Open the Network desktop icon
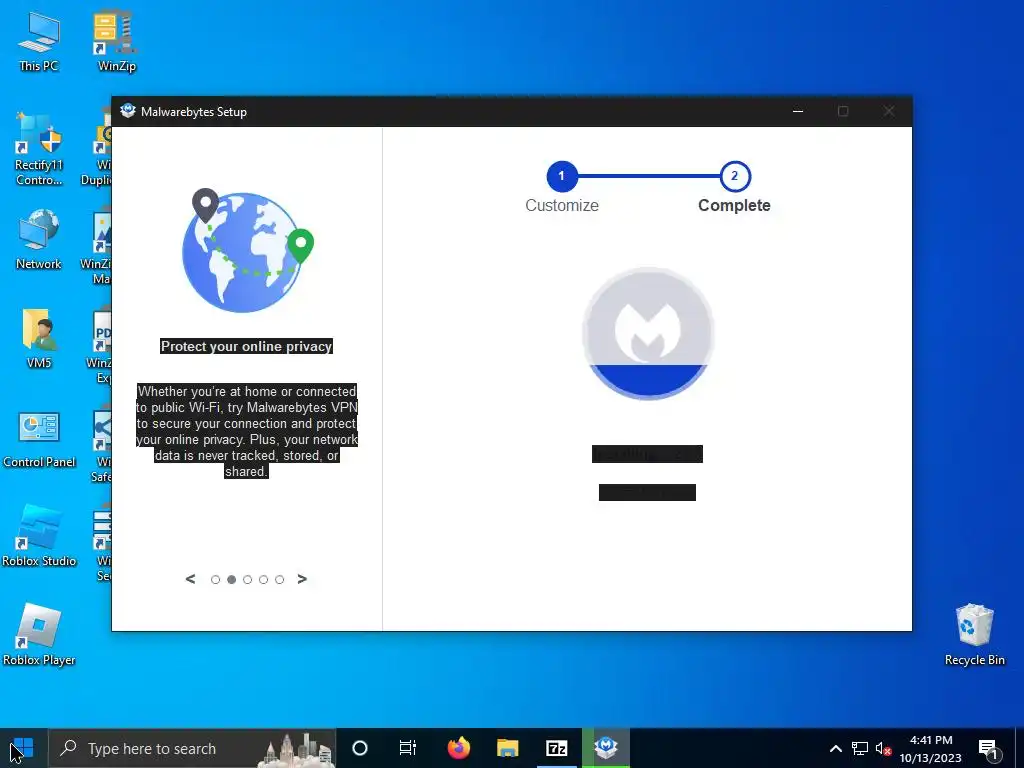1024x768 pixels. [39, 239]
